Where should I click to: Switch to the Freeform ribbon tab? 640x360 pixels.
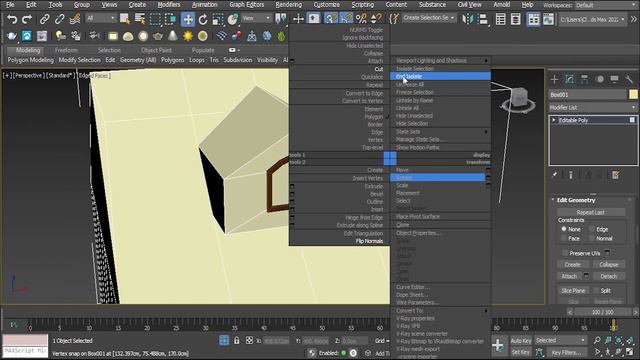click(x=66, y=50)
